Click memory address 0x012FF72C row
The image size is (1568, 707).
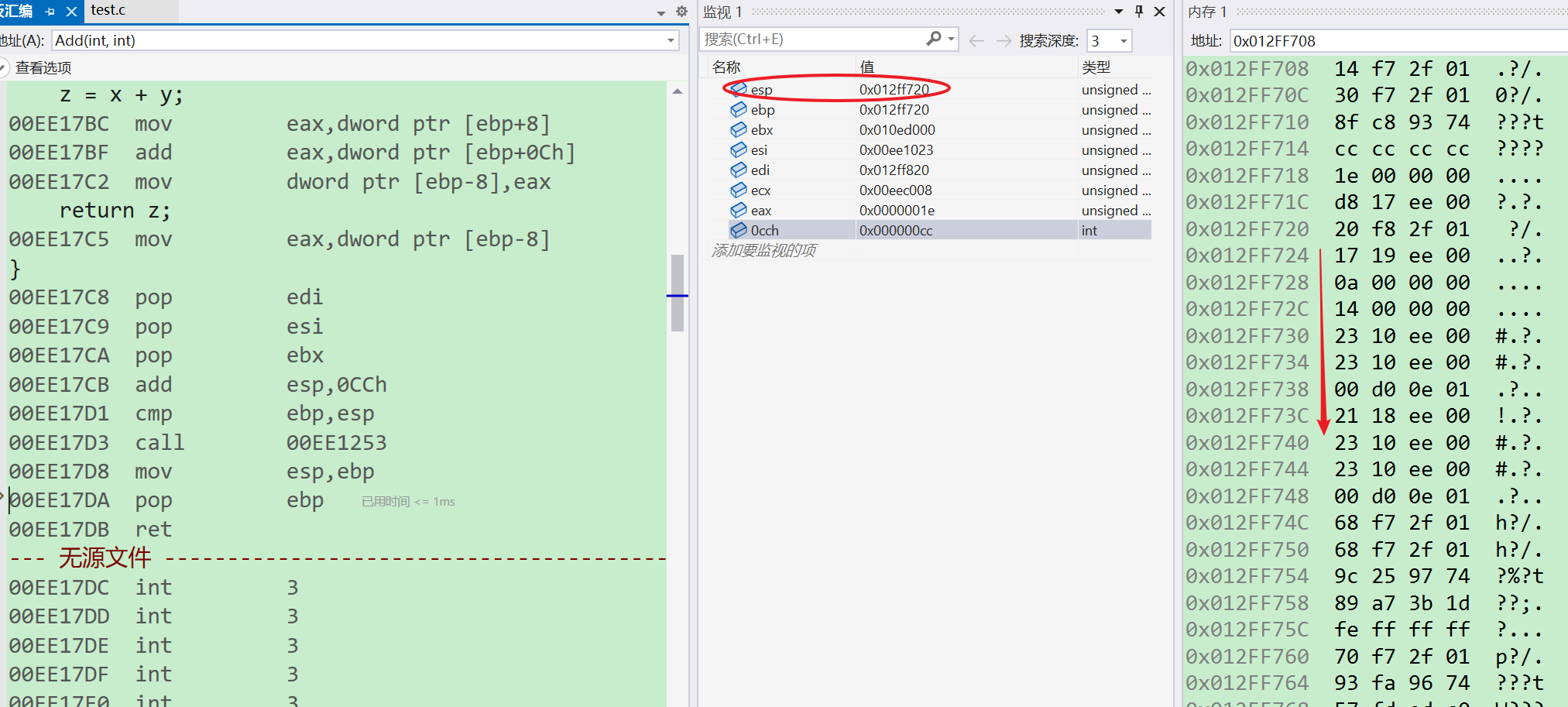pyautogui.click(x=1364, y=309)
